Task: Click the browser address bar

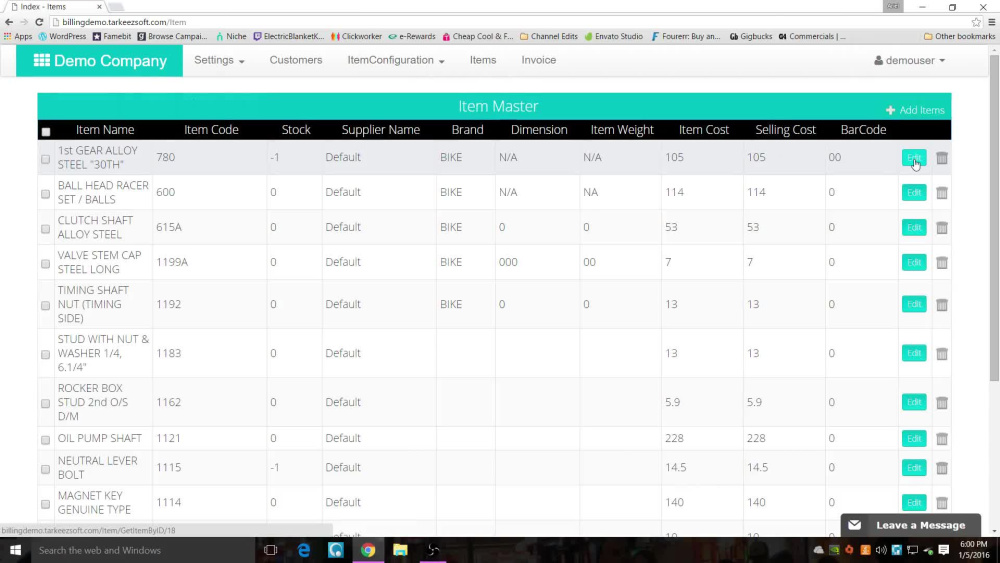Action: [510, 22]
